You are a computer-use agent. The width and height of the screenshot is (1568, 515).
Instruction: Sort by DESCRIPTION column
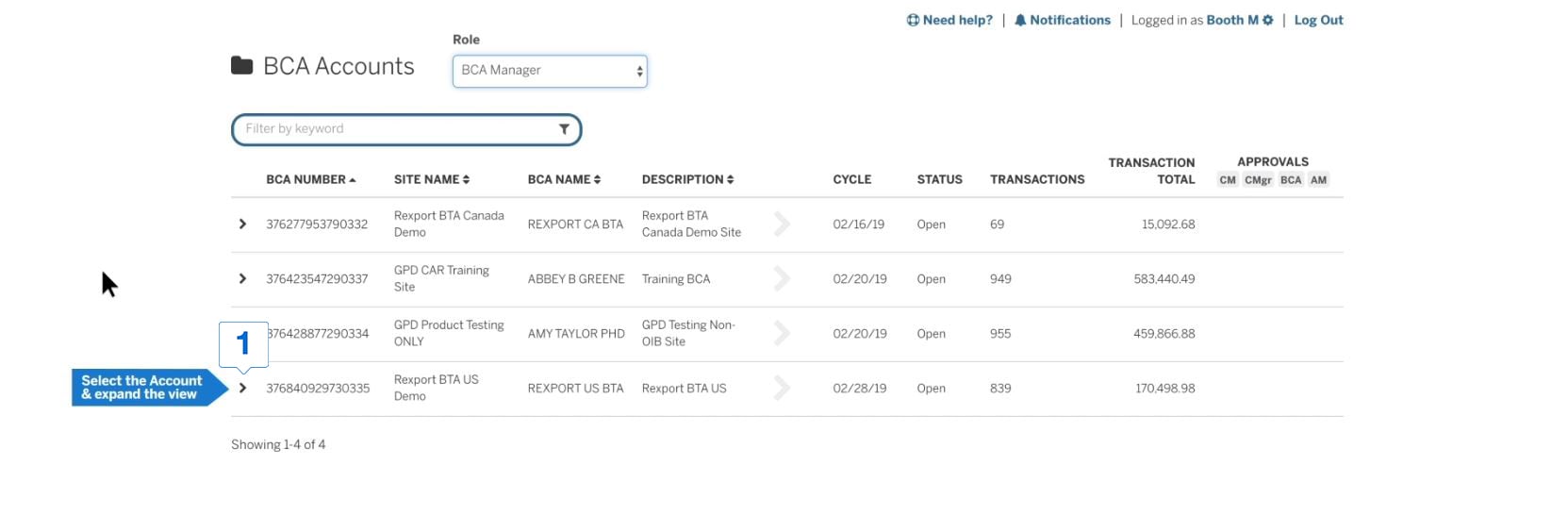tap(687, 179)
